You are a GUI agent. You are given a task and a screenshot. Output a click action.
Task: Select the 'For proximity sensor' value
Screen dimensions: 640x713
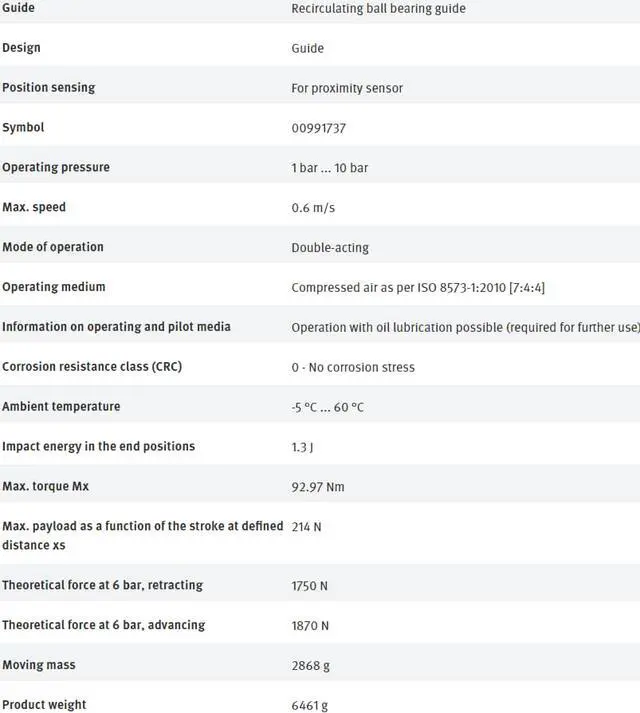click(347, 88)
